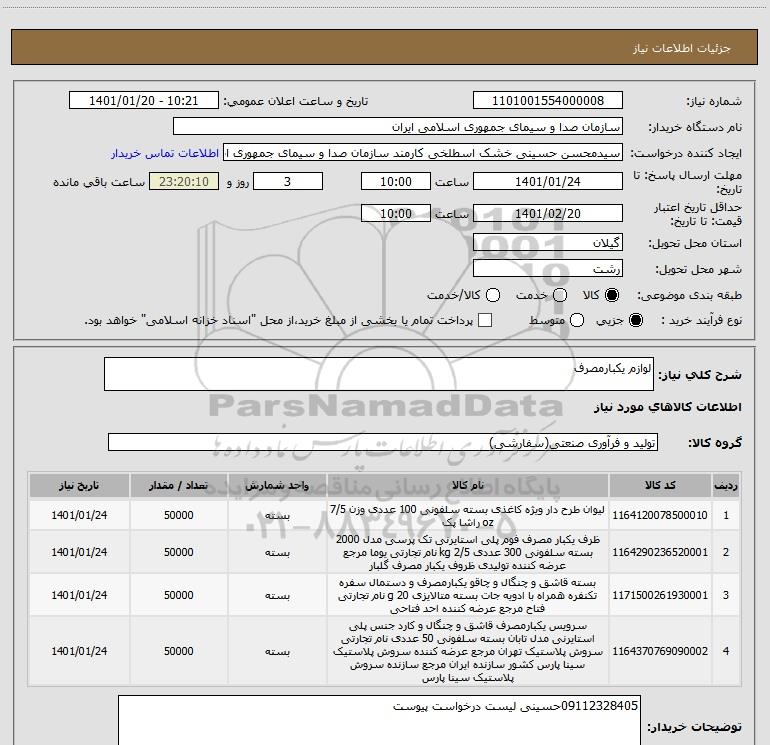Click the response deadline date 1401/01/24 field
Image resolution: width=770 pixels, height=745 pixels.
click(548, 181)
